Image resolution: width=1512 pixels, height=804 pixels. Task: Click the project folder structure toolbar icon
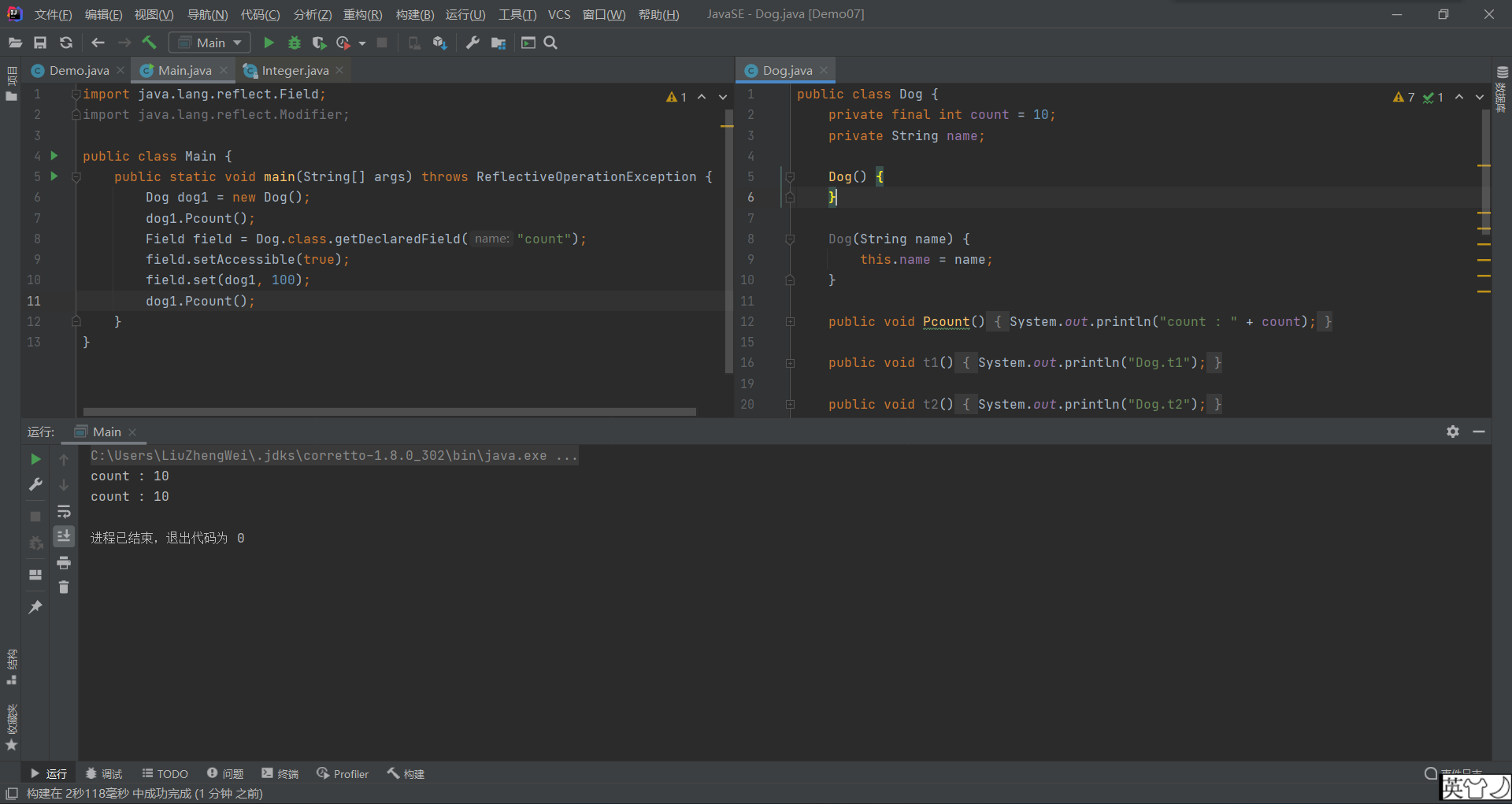point(498,43)
